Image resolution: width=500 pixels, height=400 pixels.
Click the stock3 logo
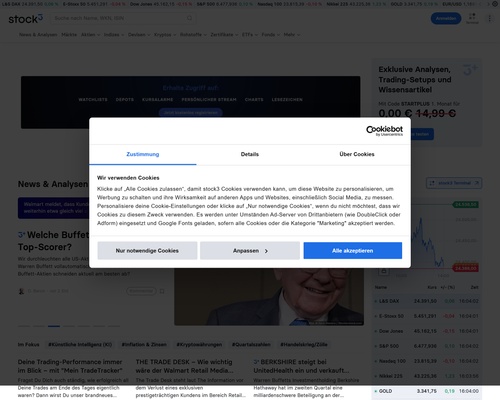click(26, 19)
